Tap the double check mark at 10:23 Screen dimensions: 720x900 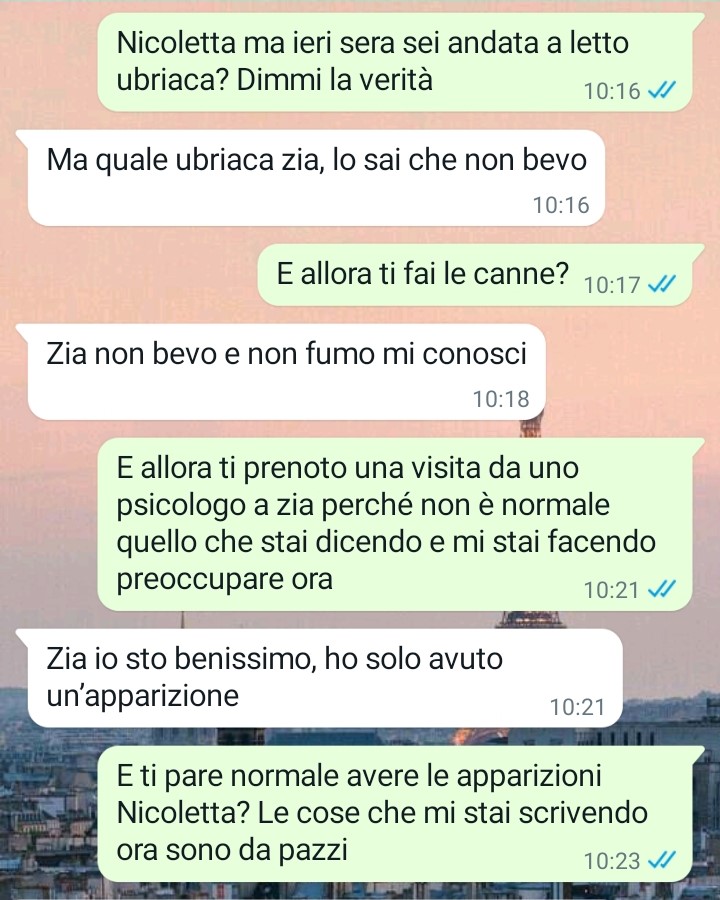(x=661, y=860)
